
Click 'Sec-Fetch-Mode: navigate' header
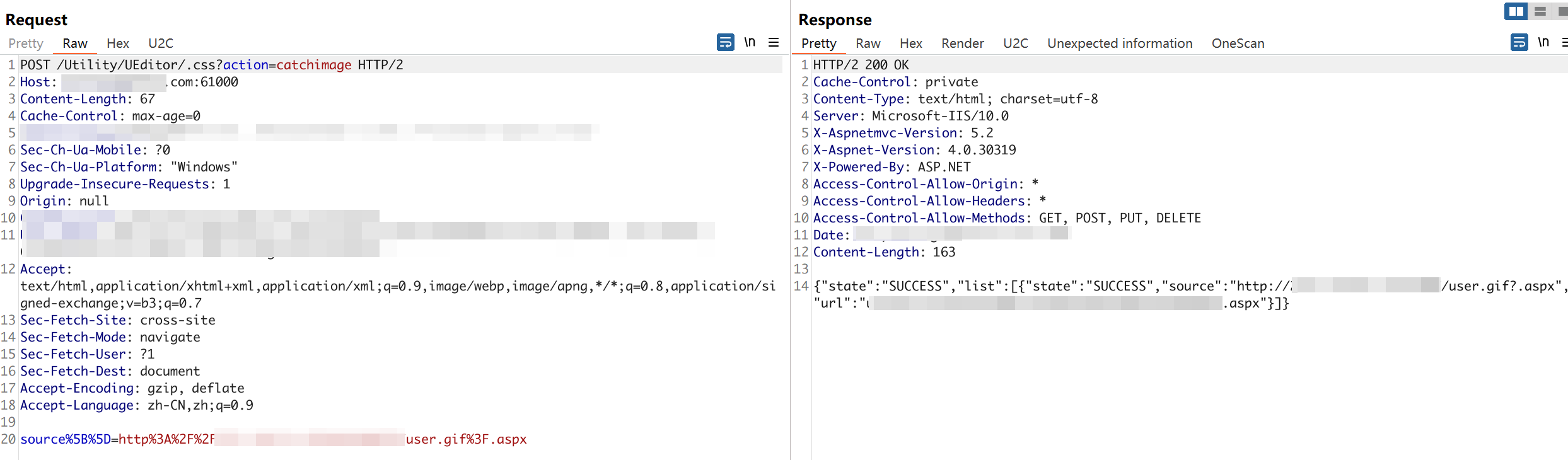[110, 337]
